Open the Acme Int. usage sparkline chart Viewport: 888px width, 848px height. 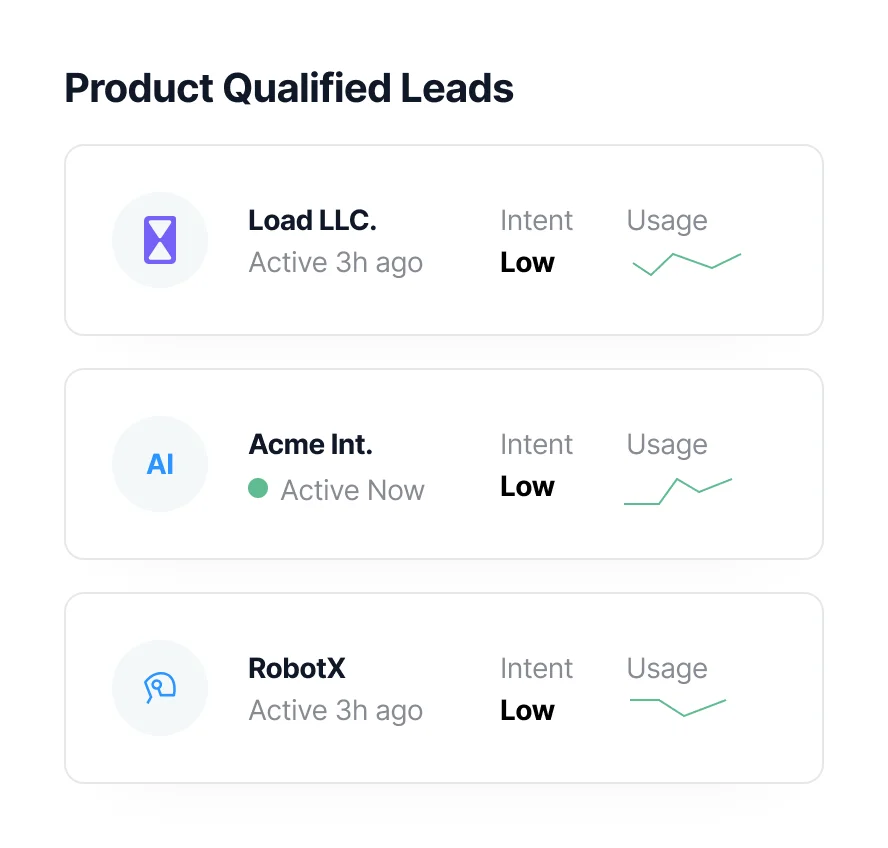[x=678, y=491]
